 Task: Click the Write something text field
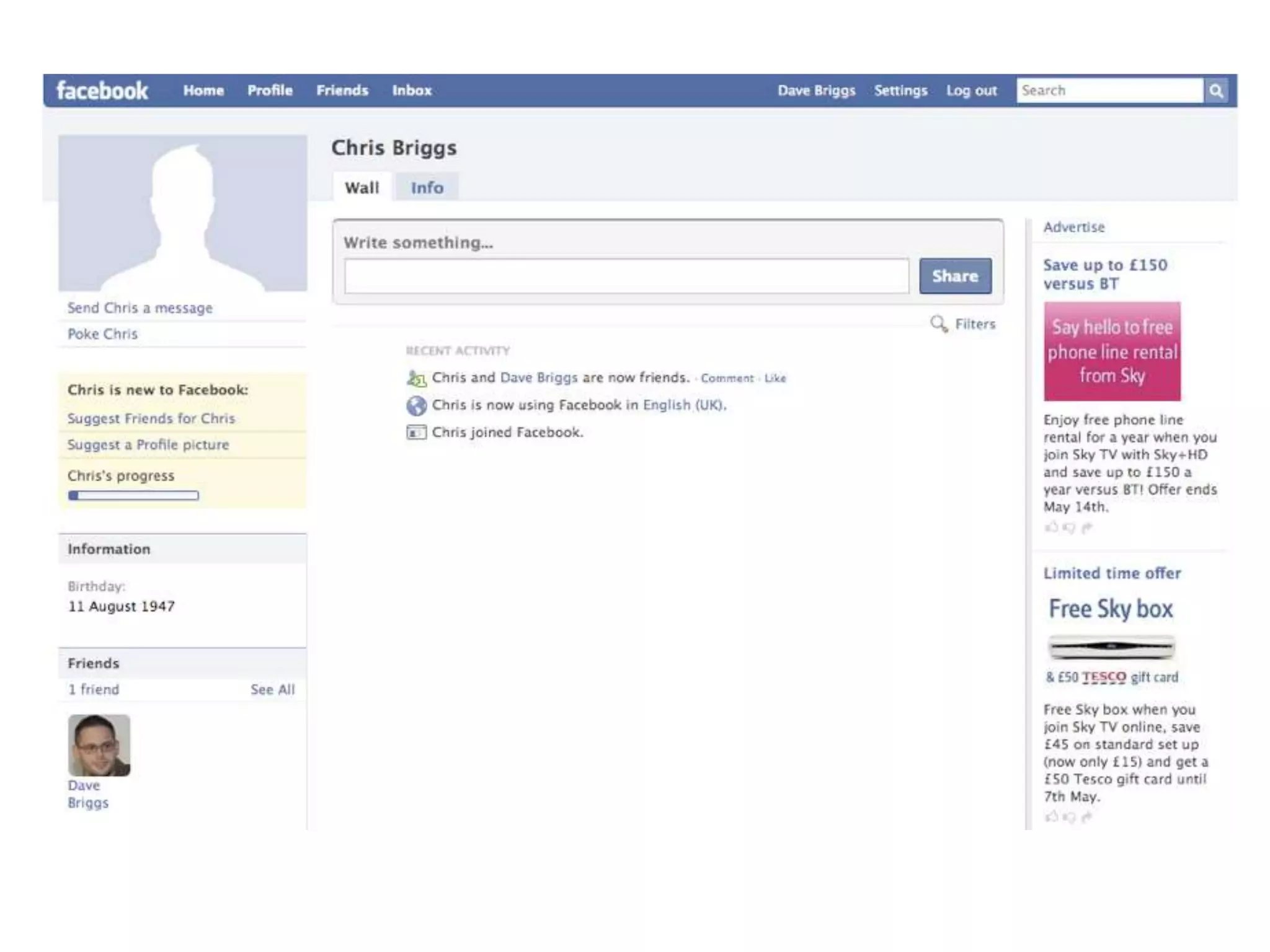[626, 276]
